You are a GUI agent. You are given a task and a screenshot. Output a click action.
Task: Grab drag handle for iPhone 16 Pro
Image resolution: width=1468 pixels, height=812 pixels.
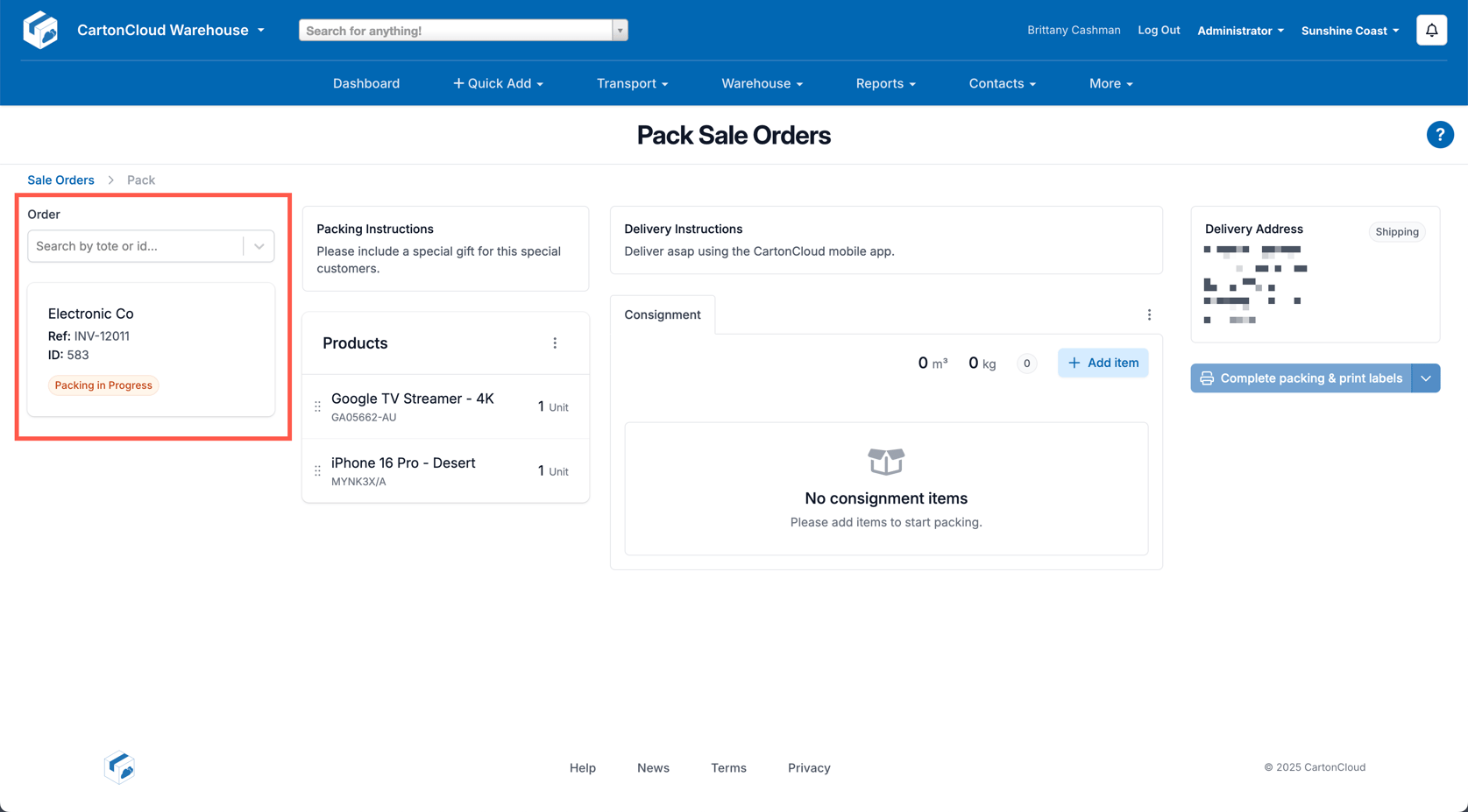coord(317,471)
